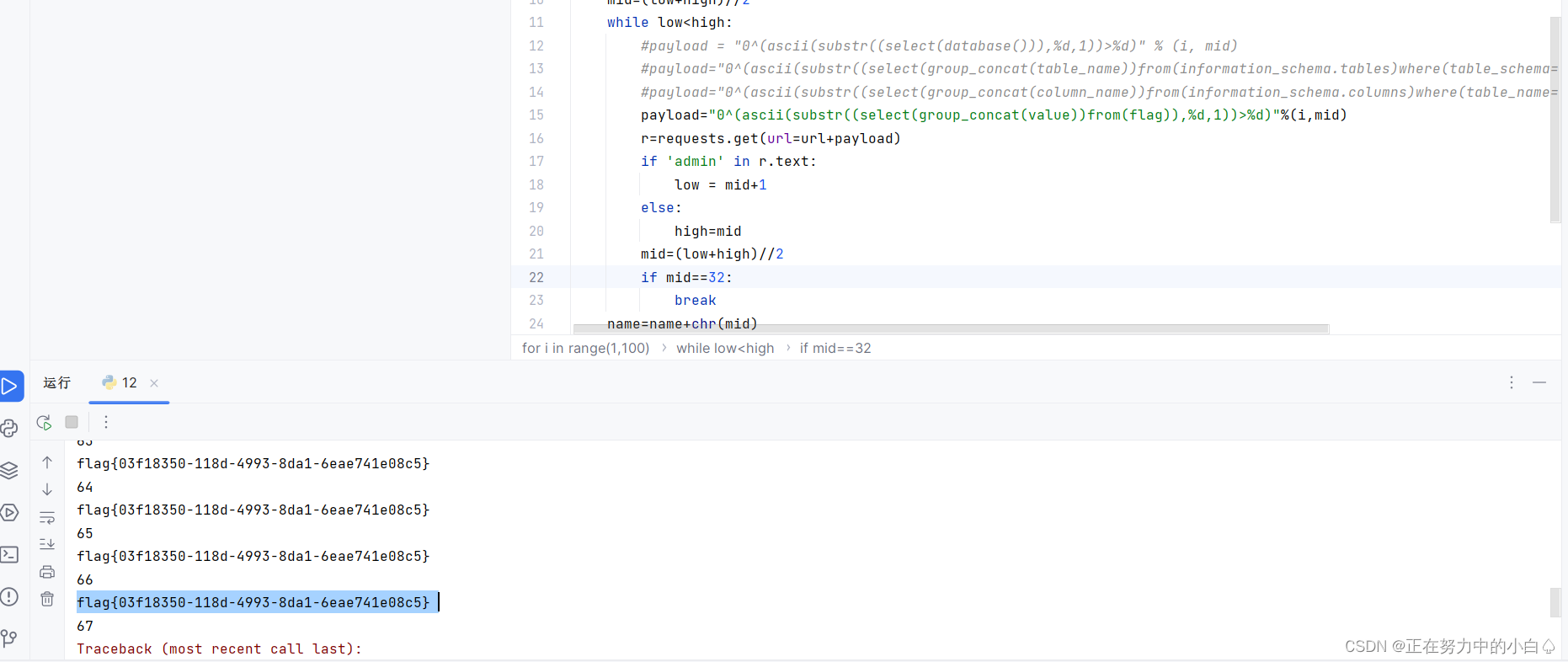Open Run panel options menu

click(x=1512, y=382)
